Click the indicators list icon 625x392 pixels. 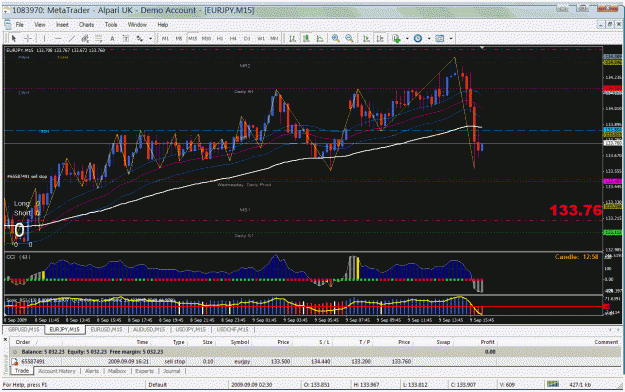point(396,38)
